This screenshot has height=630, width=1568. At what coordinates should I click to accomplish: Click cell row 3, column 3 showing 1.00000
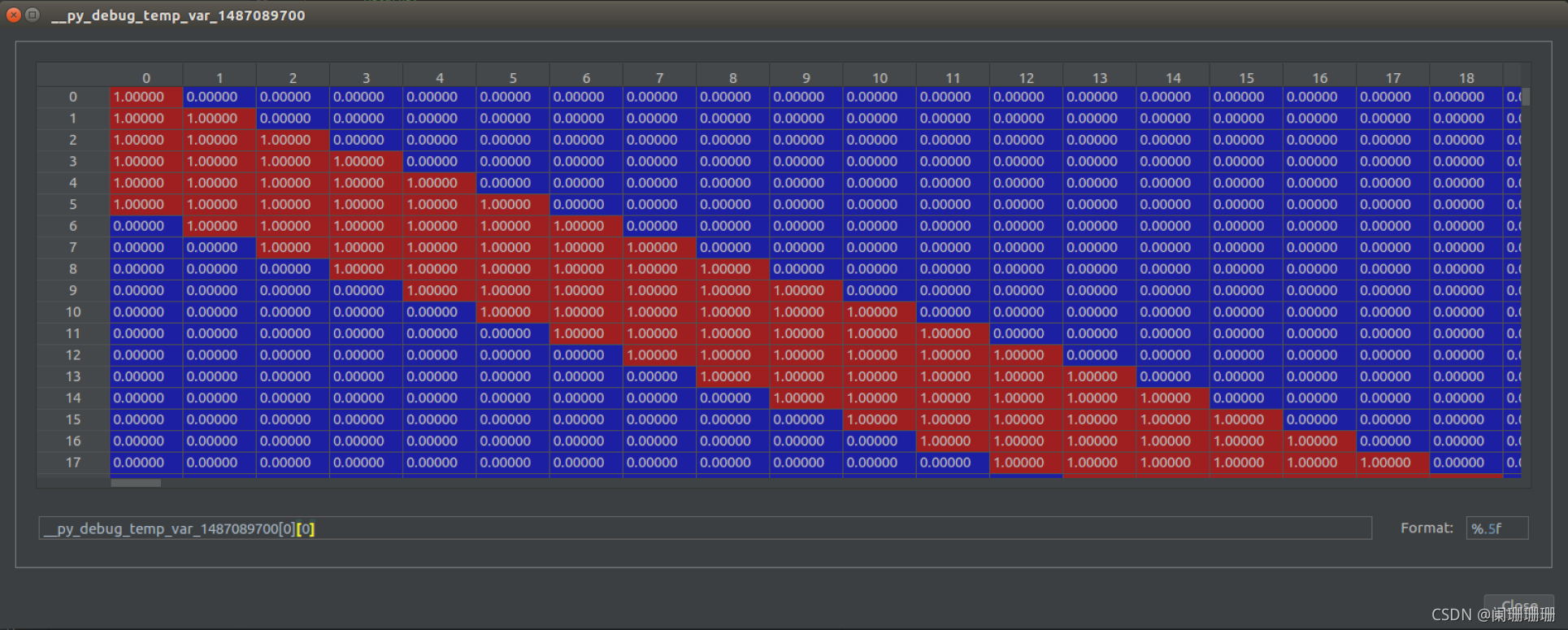click(366, 162)
